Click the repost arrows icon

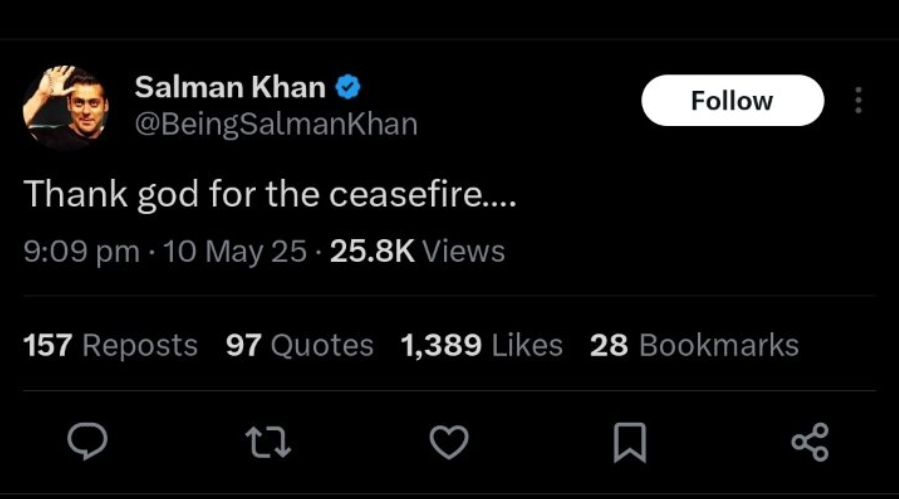[268, 442]
